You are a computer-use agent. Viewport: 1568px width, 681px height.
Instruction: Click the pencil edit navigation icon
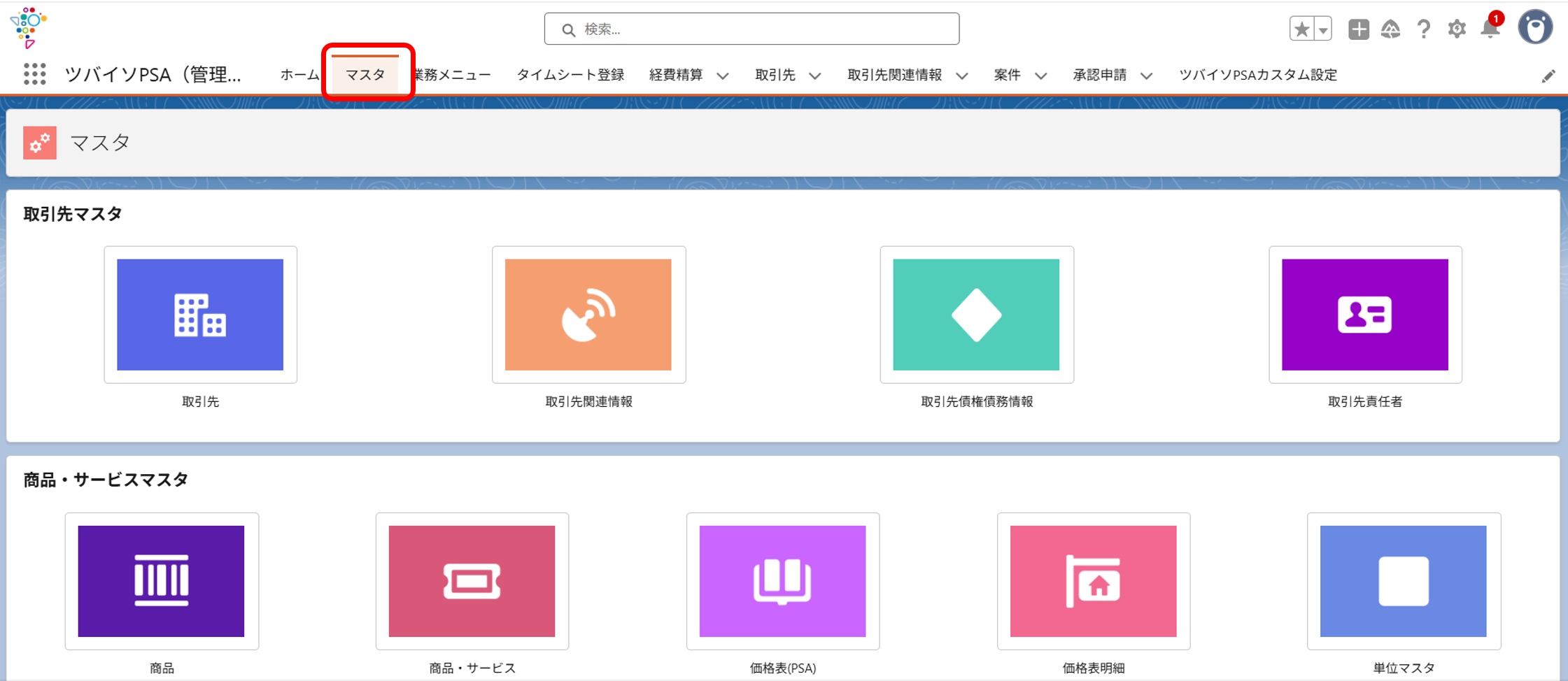[x=1548, y=76]
